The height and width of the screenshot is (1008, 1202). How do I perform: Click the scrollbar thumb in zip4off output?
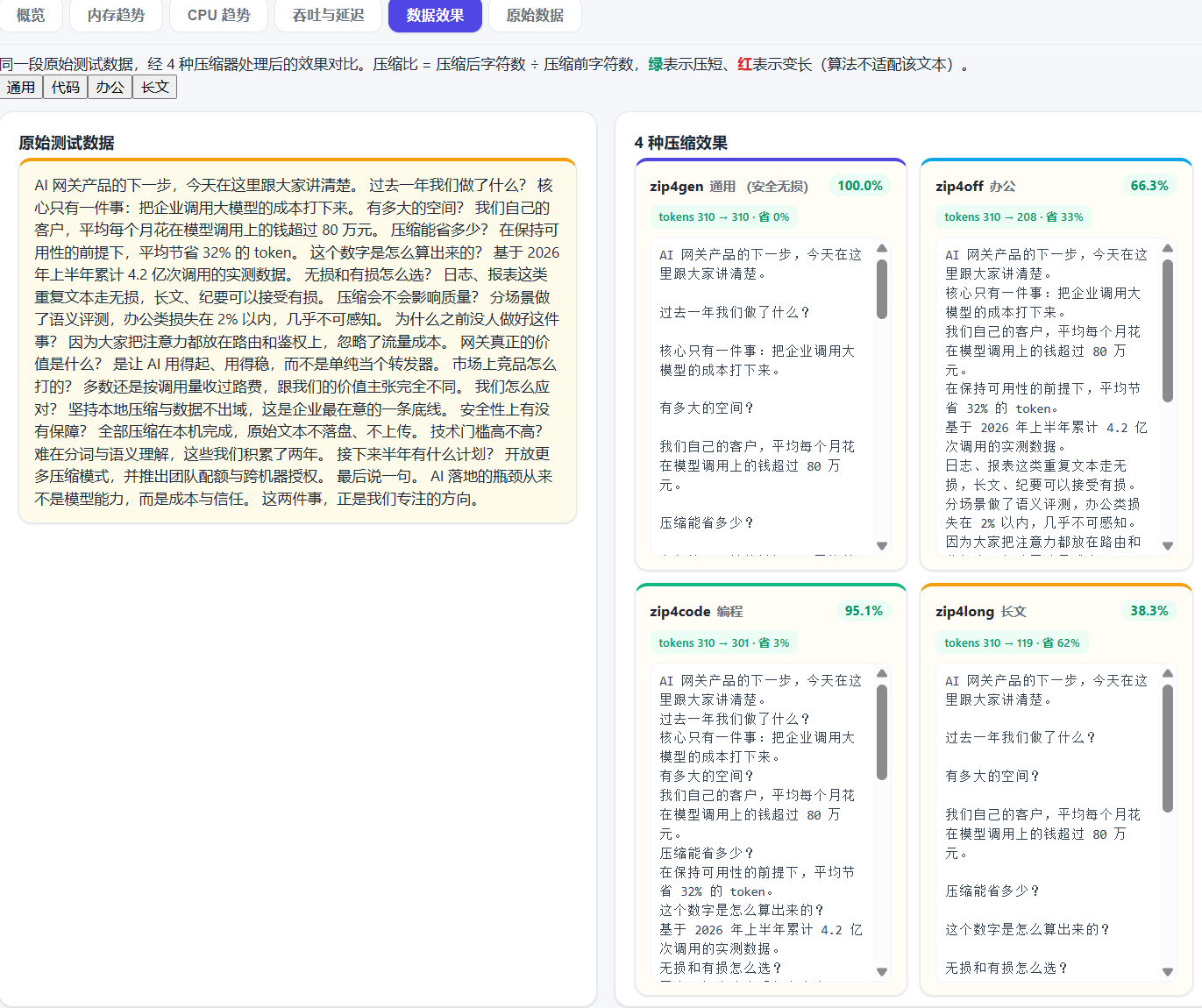(x=1168, y=330)
